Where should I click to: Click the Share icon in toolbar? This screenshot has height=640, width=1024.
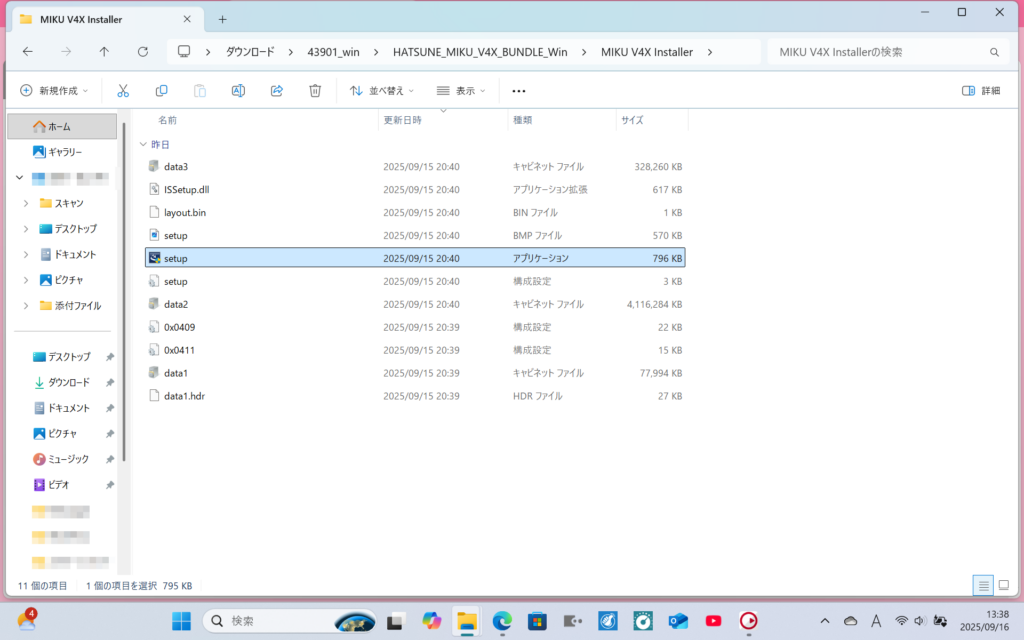pos(277,91)
